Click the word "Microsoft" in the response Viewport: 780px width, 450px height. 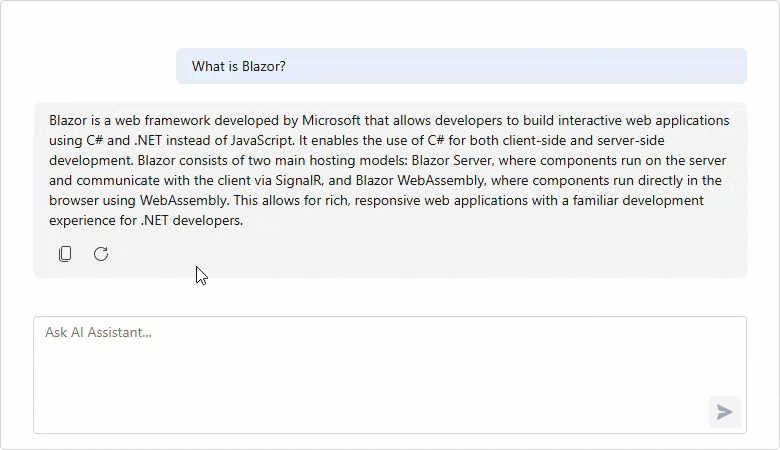coord(336,120)
